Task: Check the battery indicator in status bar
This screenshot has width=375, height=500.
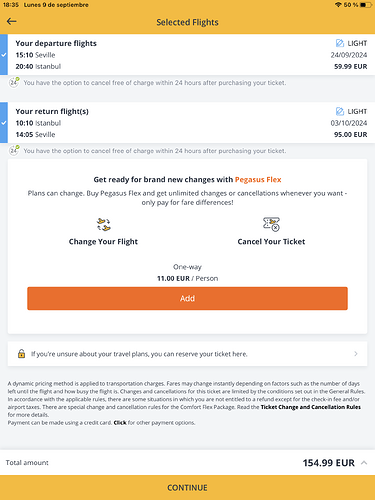Action: tap(366, 5)
